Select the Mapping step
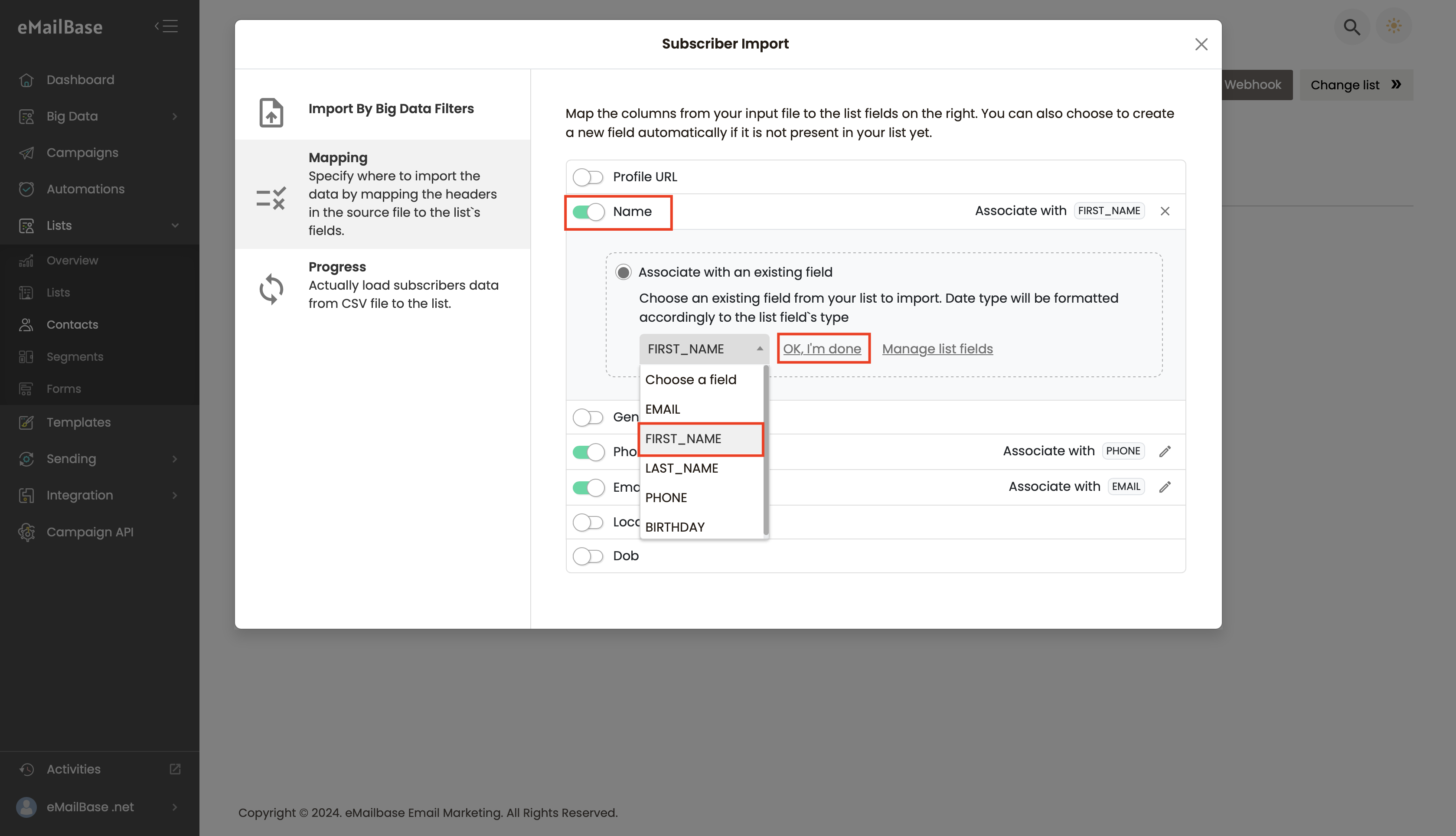This screenshot has width=1456, height=836. pos(382,194)
